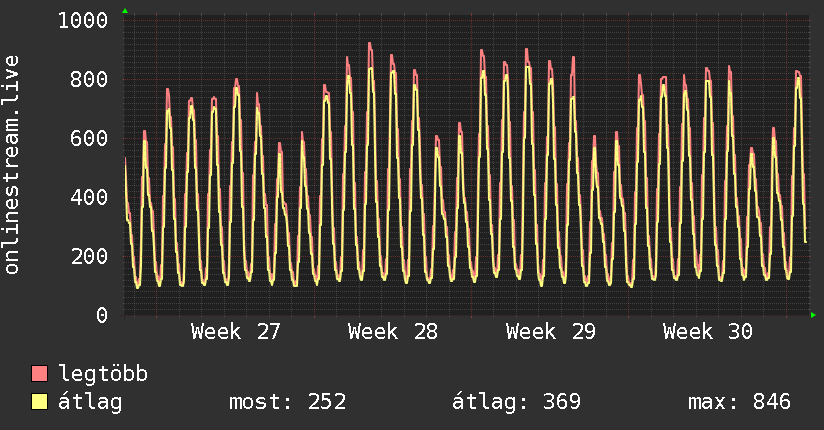Image resolution: width=824 pixels, height=430 pixels.
Task: Click the legtöbb legend label
Action: (x=103, y=374)
